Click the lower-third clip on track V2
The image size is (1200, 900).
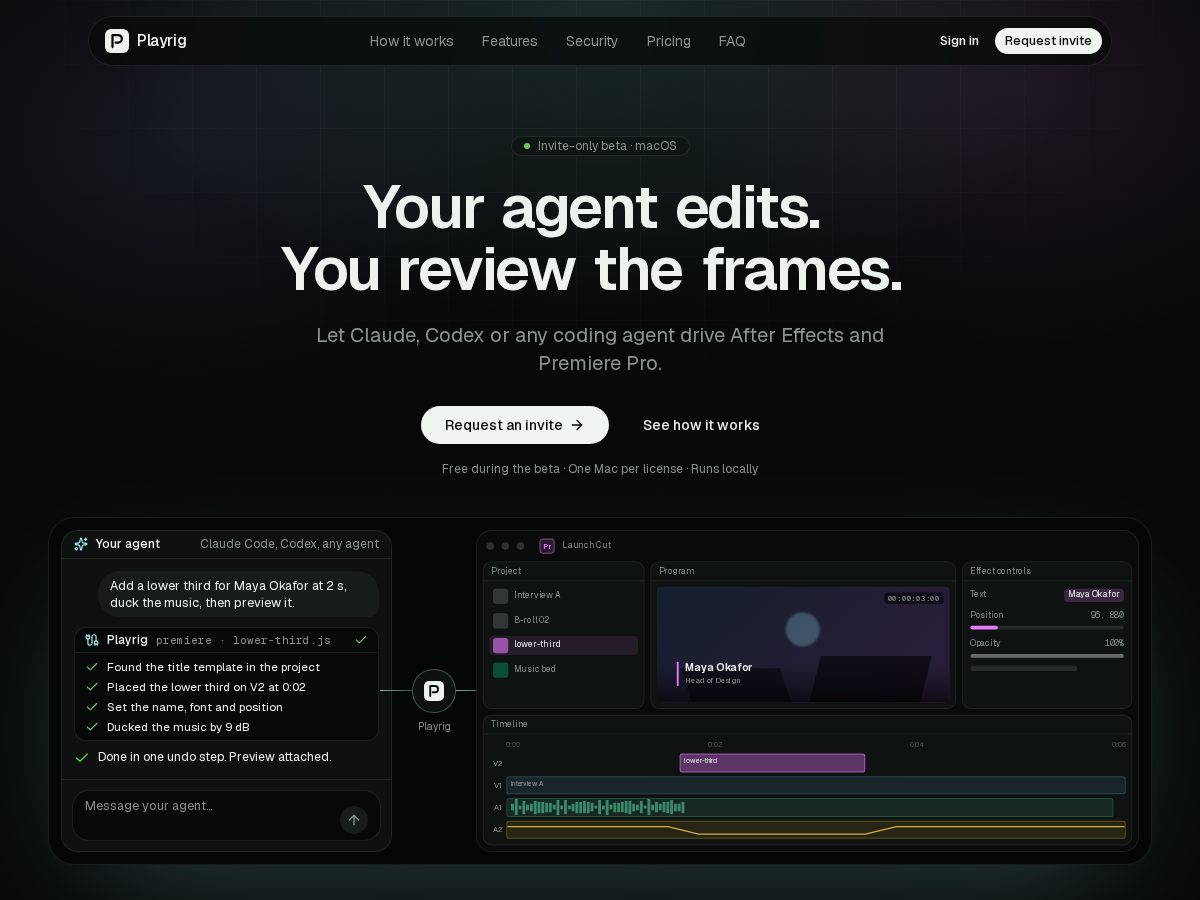point(772,763)
